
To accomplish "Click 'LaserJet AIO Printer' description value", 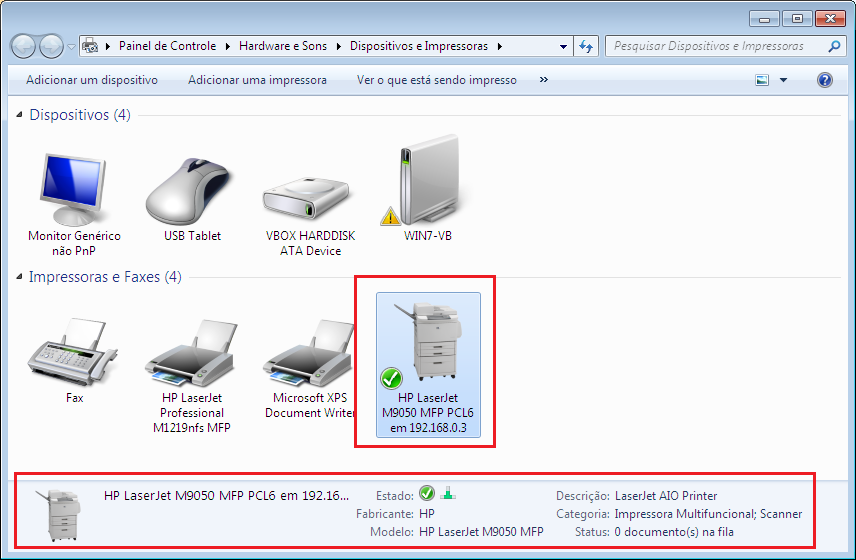I will 665,496.
